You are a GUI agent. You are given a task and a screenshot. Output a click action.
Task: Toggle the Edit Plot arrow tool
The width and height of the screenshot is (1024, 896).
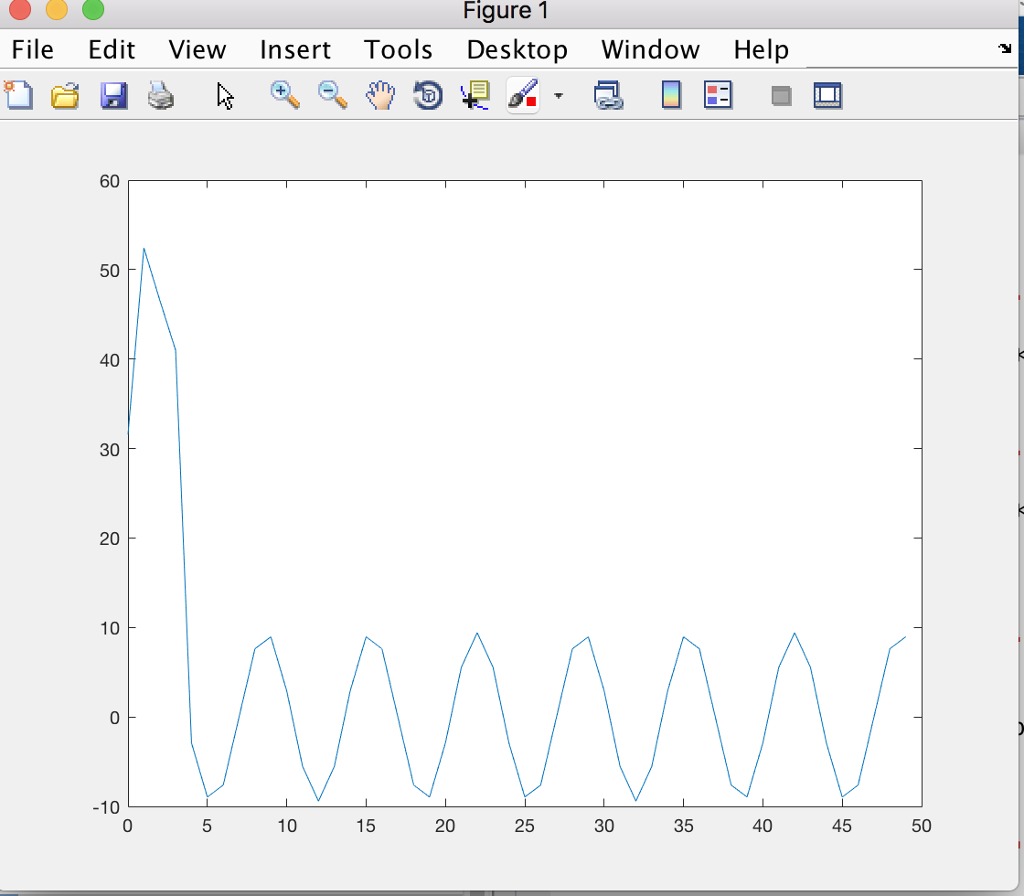[225, 96]
